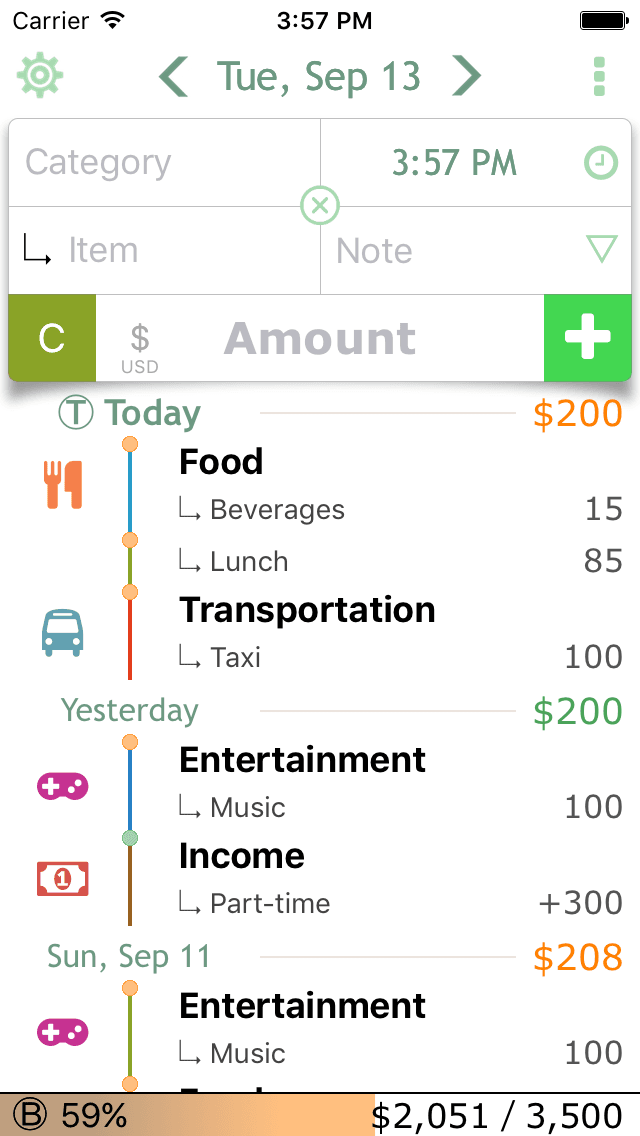Tap the gamepad icon under Sun, Sep 11
640x1136 pixels.
63,1031
